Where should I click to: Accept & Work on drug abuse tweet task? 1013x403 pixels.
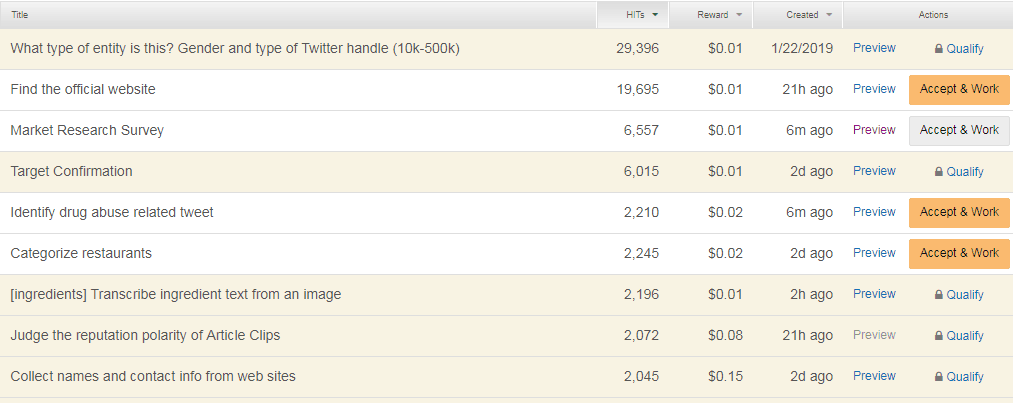point(959,212)
